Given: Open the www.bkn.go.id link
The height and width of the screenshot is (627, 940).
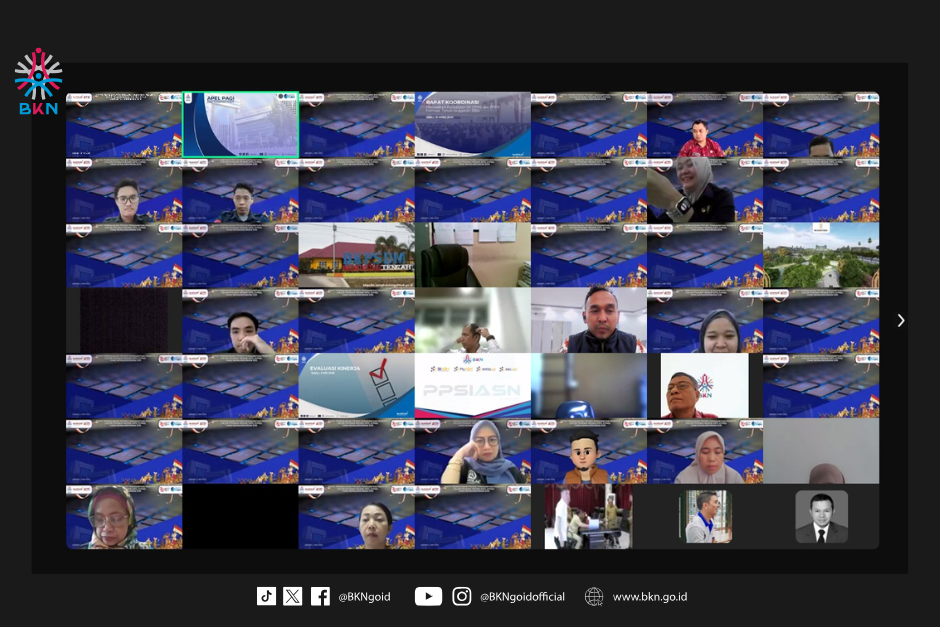Looking at the screenshot, I should 649,597.
